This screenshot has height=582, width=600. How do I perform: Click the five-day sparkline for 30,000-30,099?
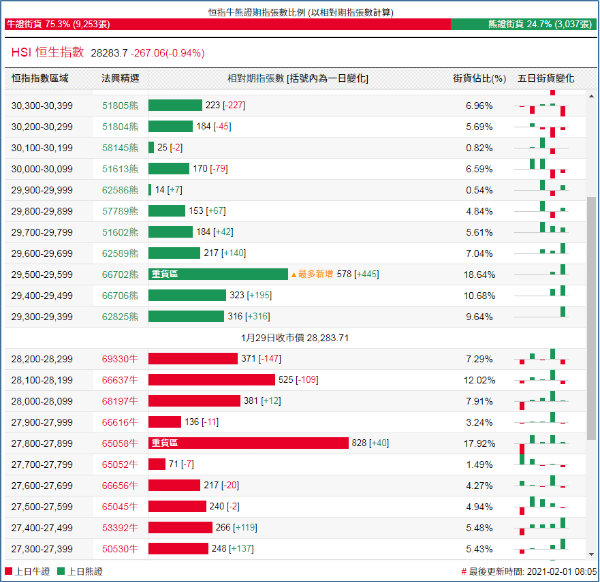pyautogui.click(x=541, y=169)
